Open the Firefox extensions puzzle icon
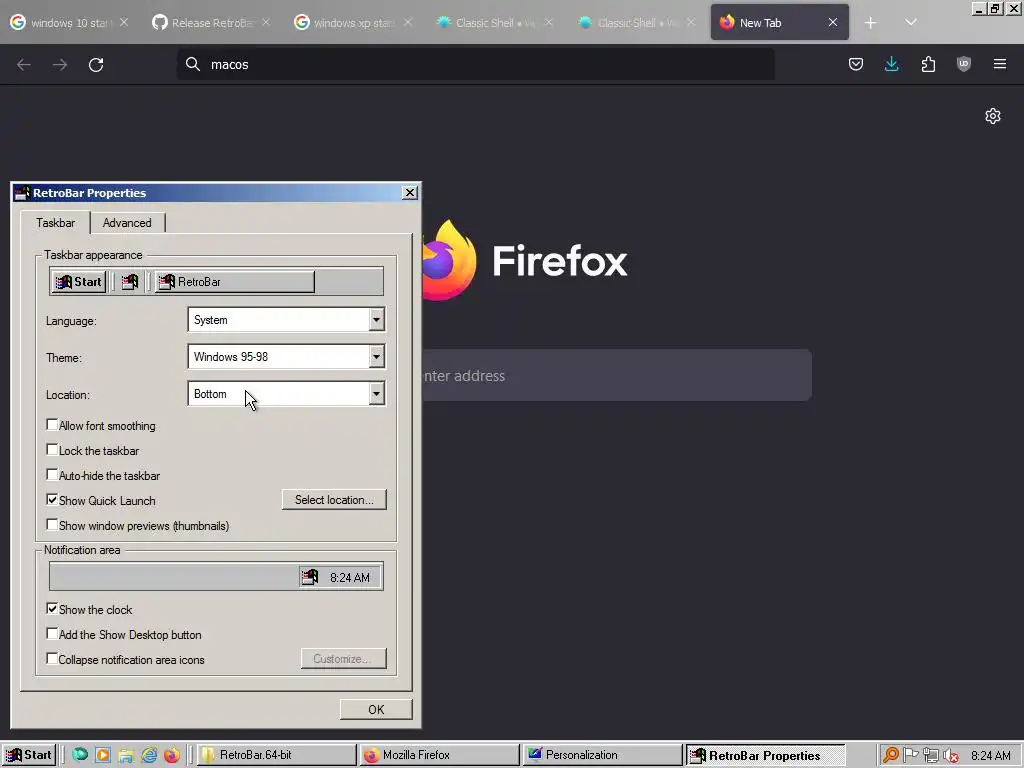This screenshot has width=1024, height=768. pos(928,64)
